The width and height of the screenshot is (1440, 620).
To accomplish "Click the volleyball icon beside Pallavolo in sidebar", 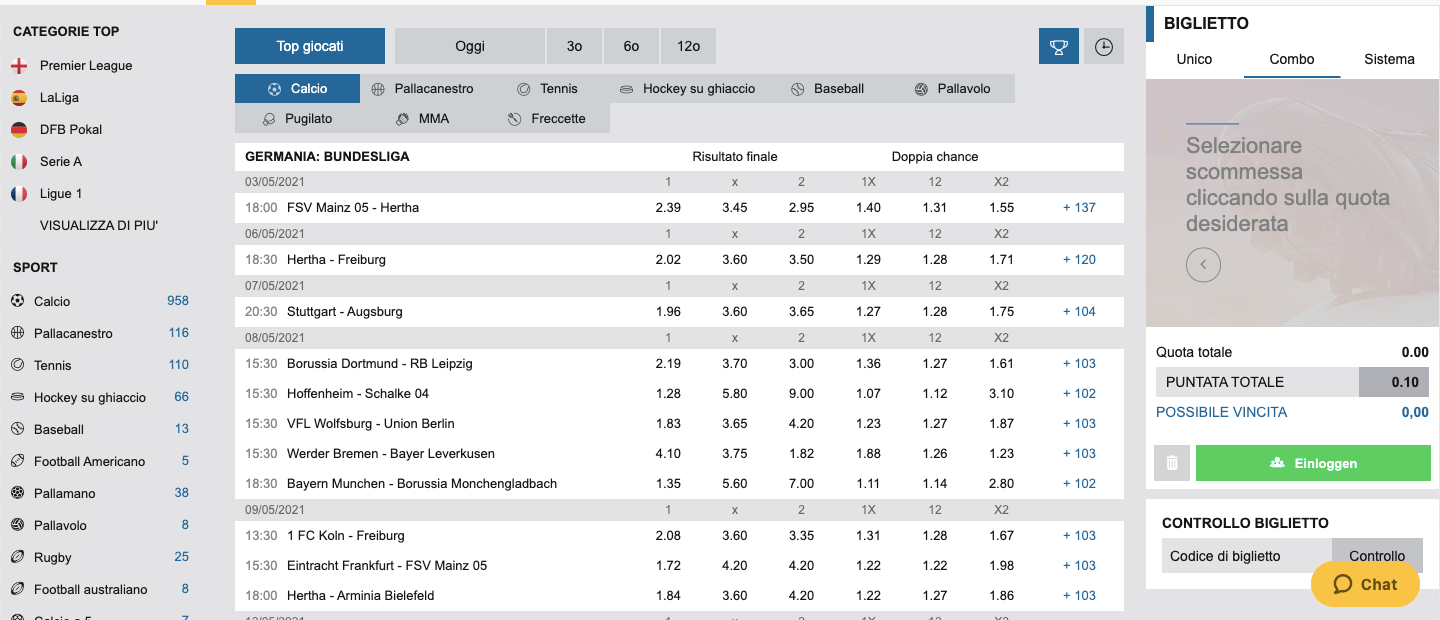I will pyautogui.click(x=17, y=525).
